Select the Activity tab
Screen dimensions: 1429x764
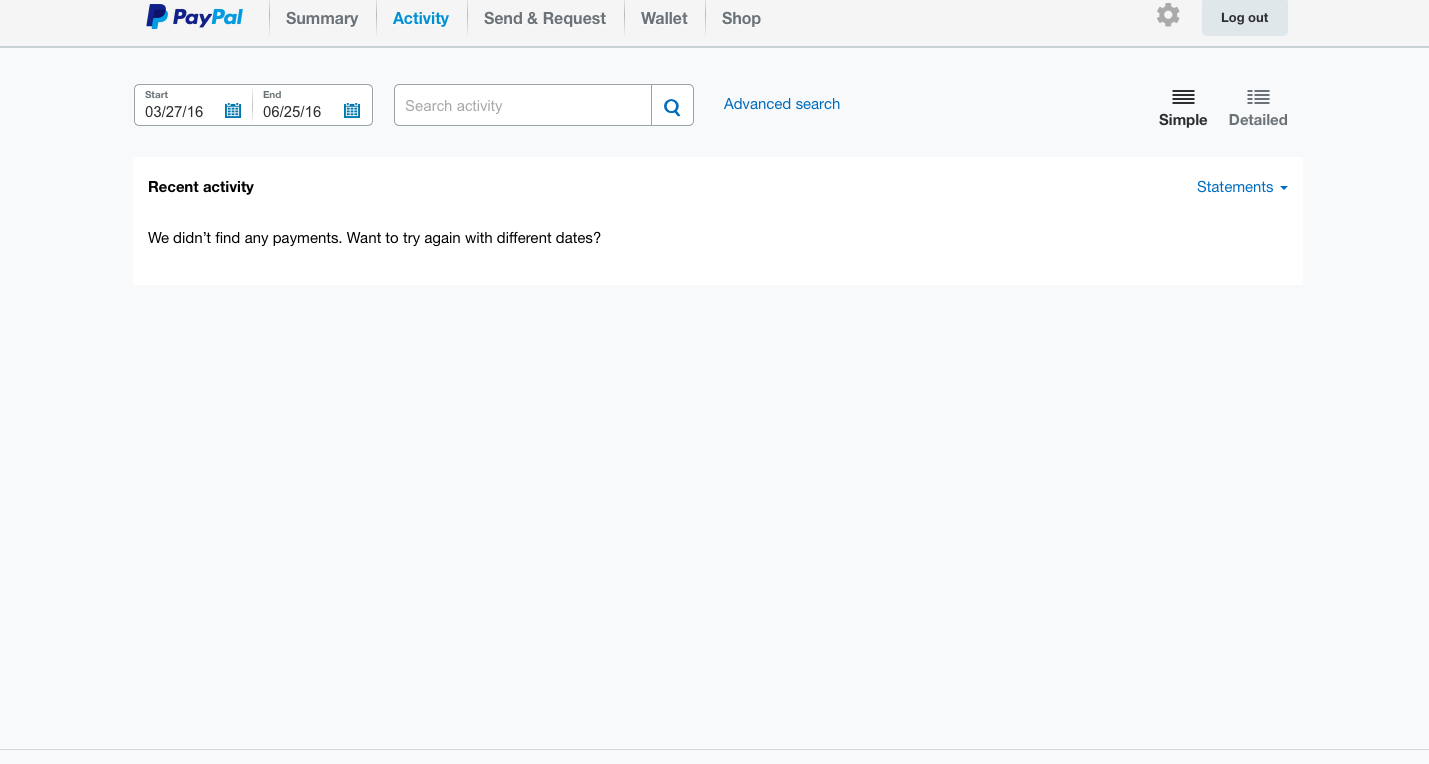coord(421,18)
